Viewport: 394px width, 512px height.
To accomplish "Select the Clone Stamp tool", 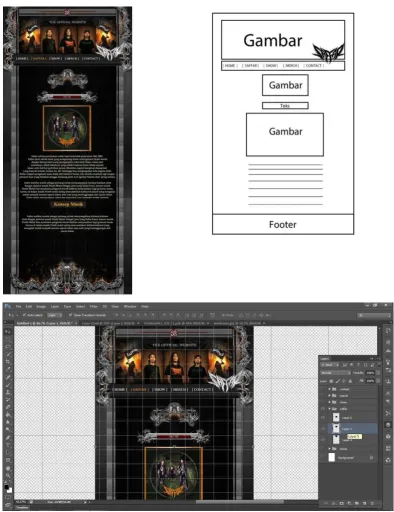I will pyautogui.click(x=8, y=392).
